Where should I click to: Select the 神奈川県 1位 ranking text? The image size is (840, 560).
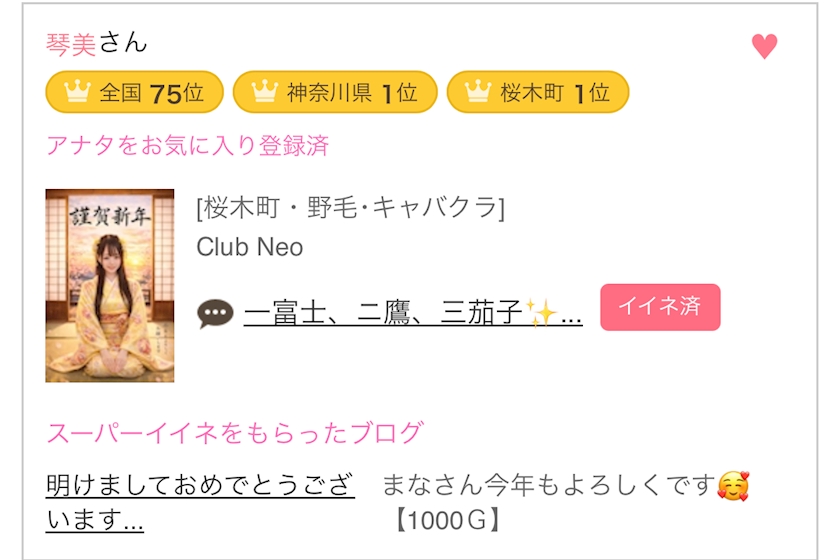352,93
